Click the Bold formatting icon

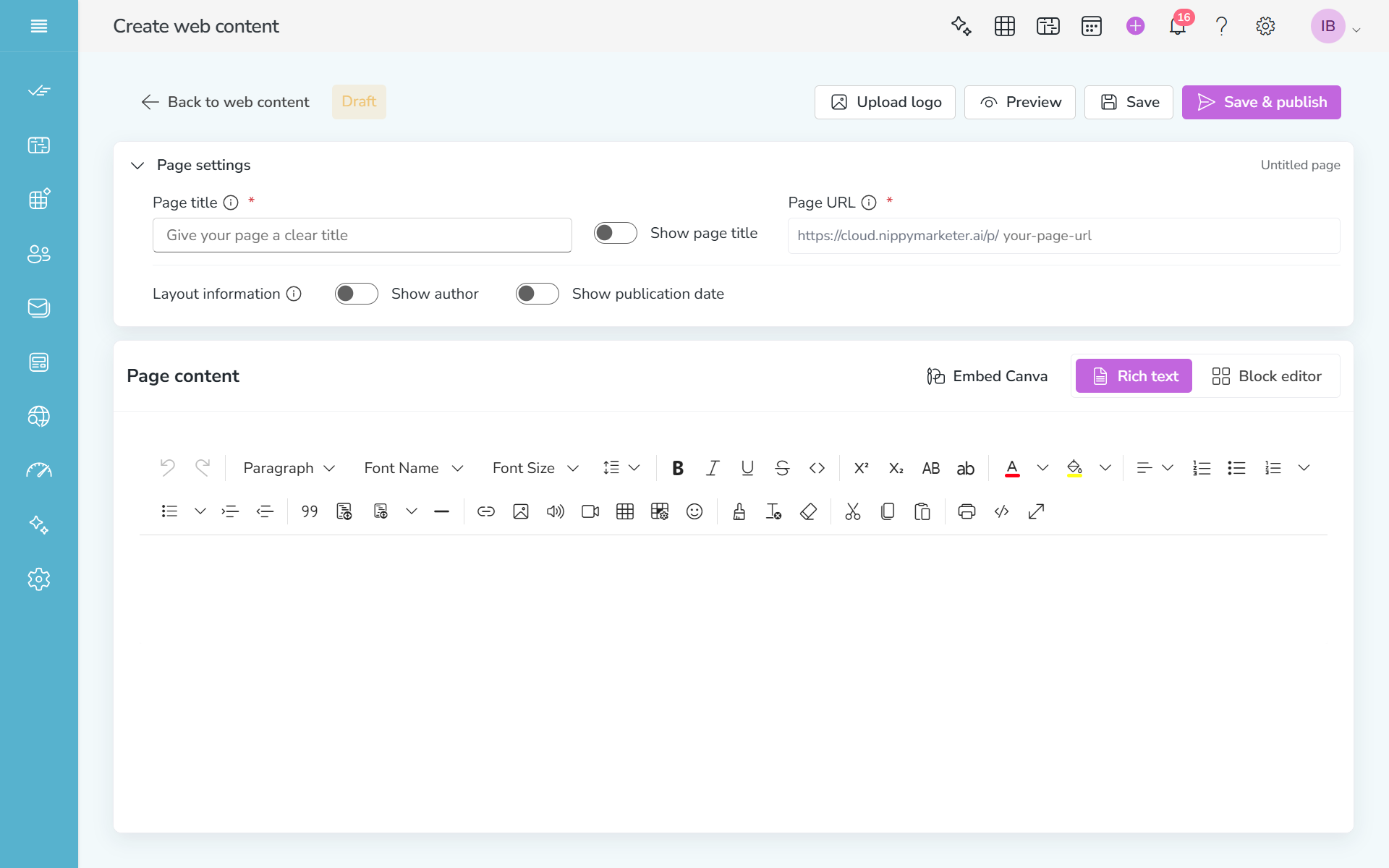point(678,468)
